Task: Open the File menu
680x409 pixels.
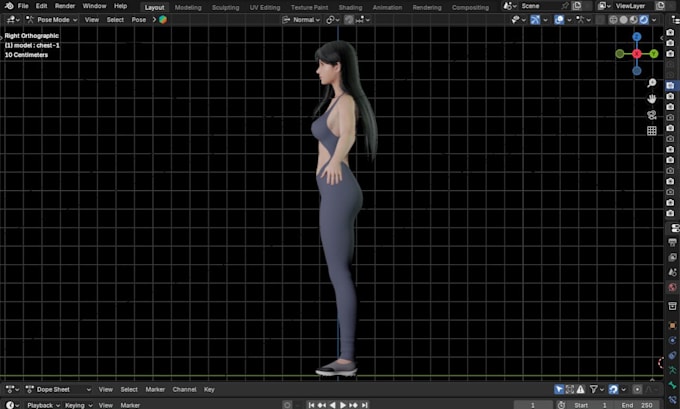Action: tap(23, 6)
